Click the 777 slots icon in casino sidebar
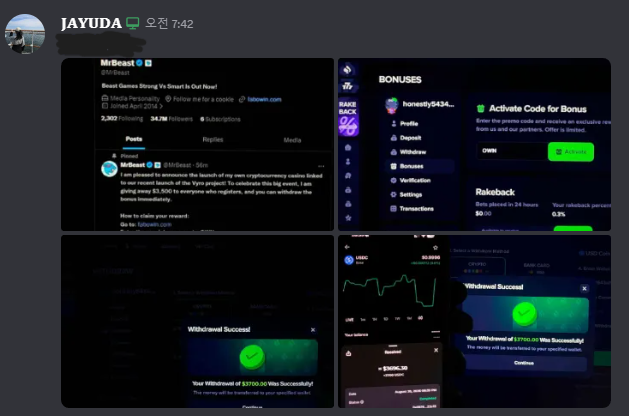The height and width of the screenshot is (416, 629). coord(347,86)
